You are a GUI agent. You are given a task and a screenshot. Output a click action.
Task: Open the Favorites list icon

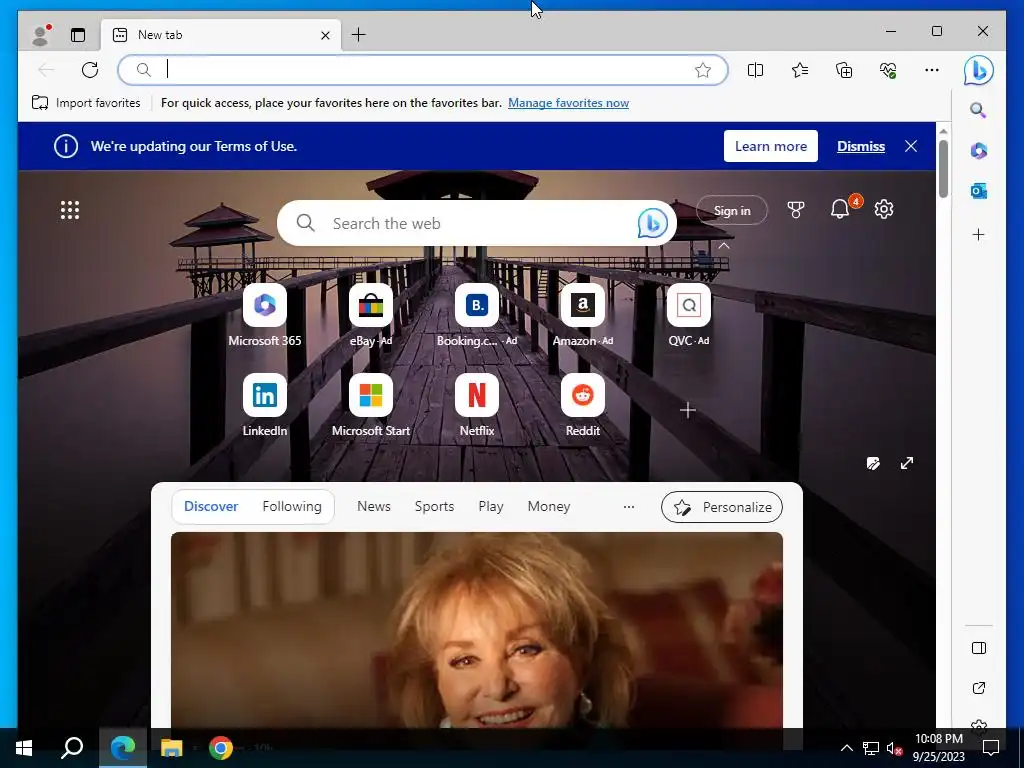coord(800,70)
